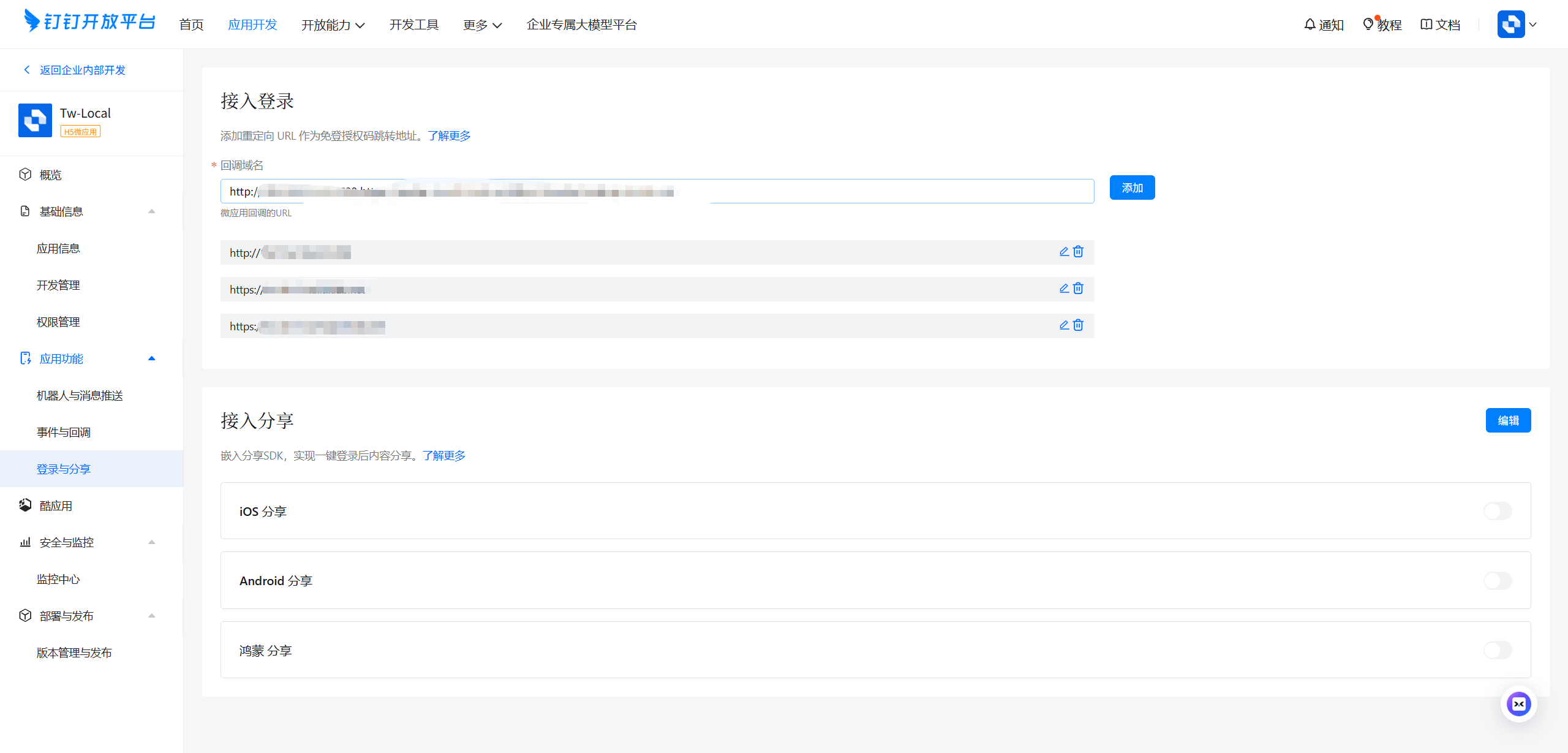The width and height of the screenshot is (1568, 753).
Task: Open the 开发工具 menu item
Action: (414, 25)
